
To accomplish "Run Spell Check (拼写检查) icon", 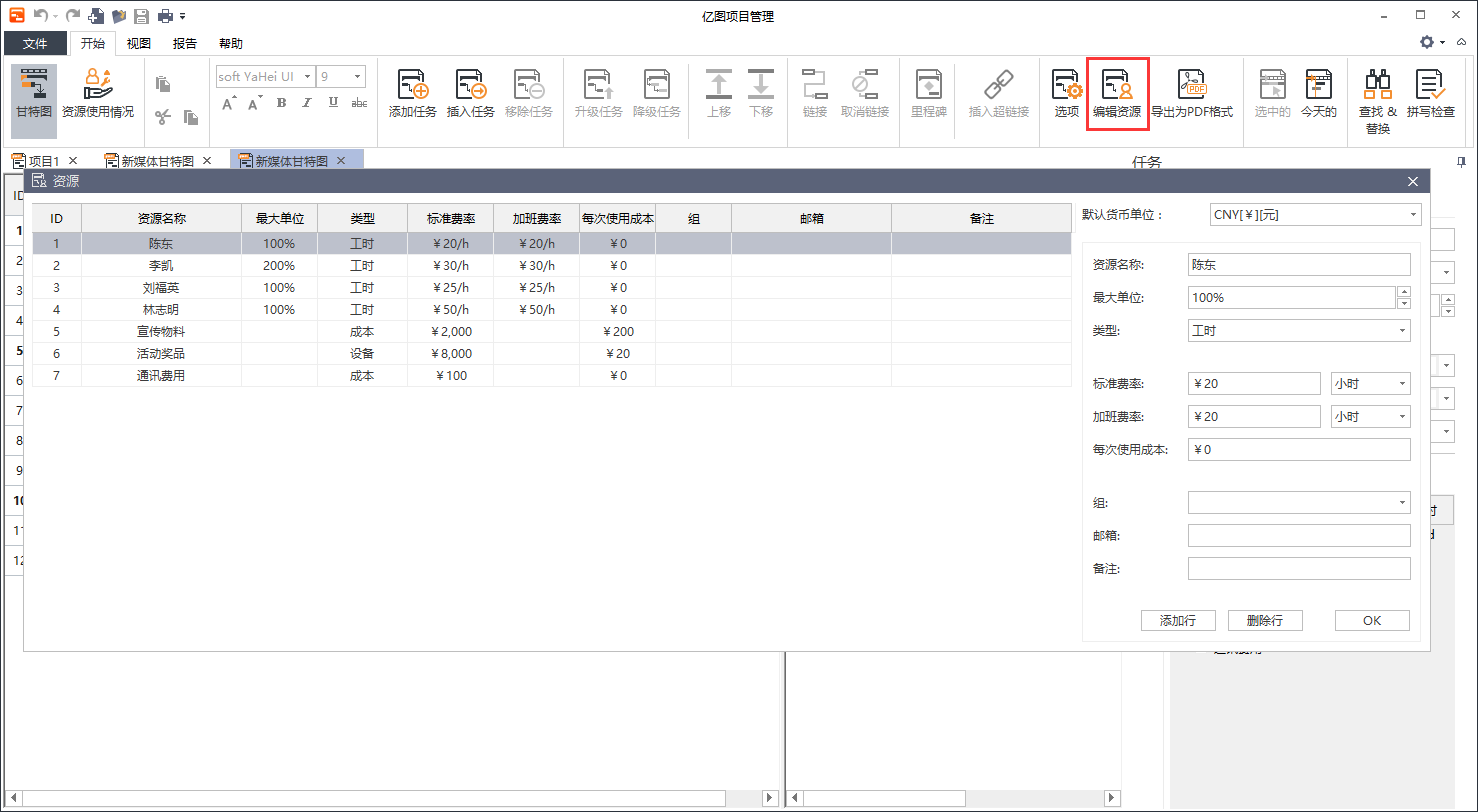I will pyautogui.click(x=1430, y=94).
